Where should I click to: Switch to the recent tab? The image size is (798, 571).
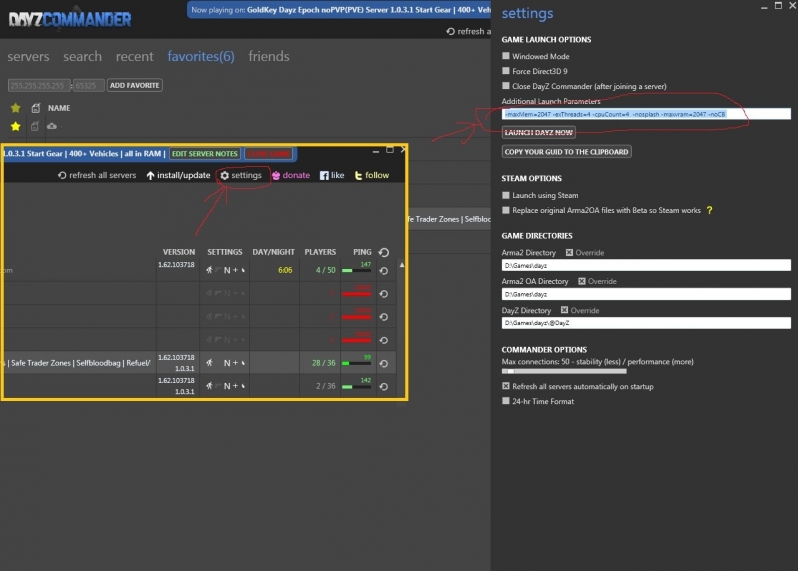[134, 56]
